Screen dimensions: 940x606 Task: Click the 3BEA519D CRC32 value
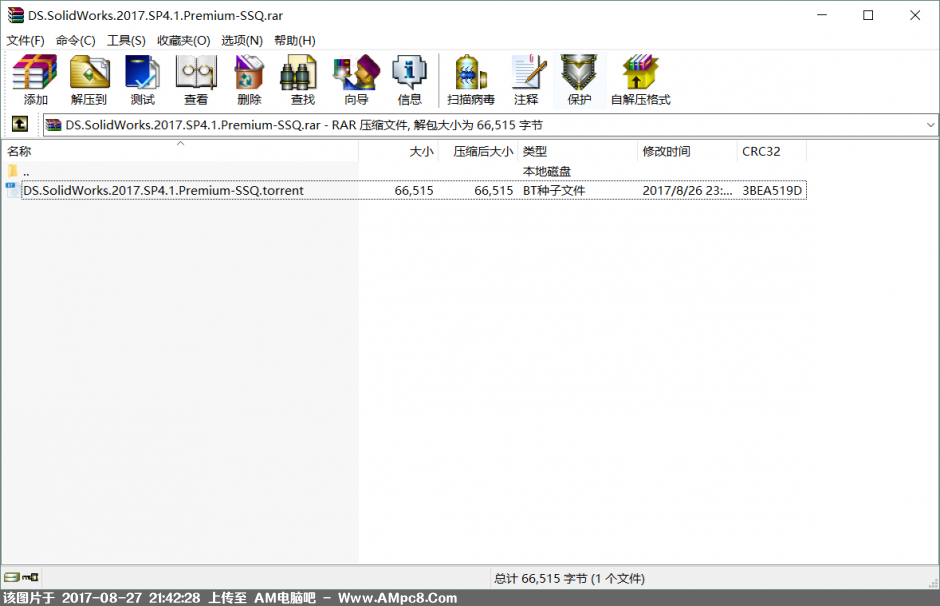pos(772,190)
